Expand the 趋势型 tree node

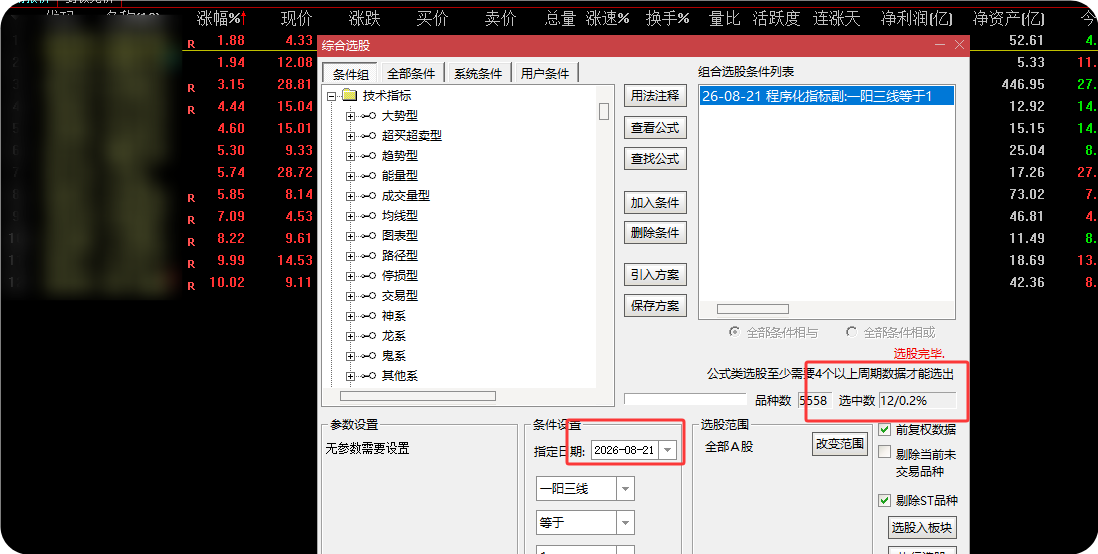pos(350,156)
